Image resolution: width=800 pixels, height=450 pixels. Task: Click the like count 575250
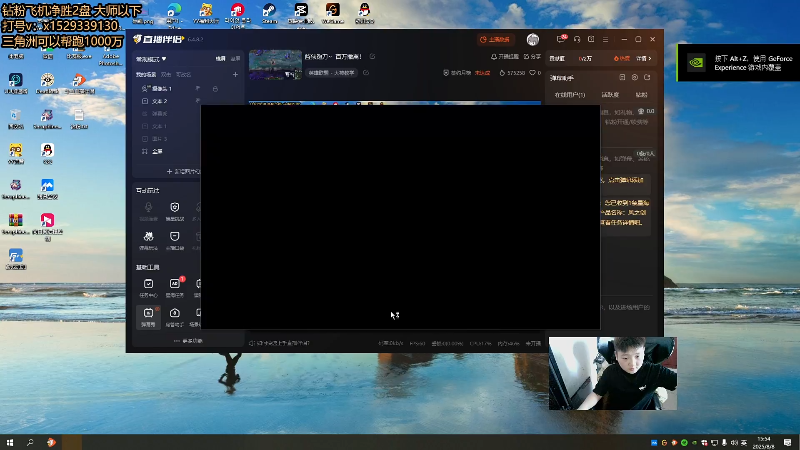pos(512,73)
